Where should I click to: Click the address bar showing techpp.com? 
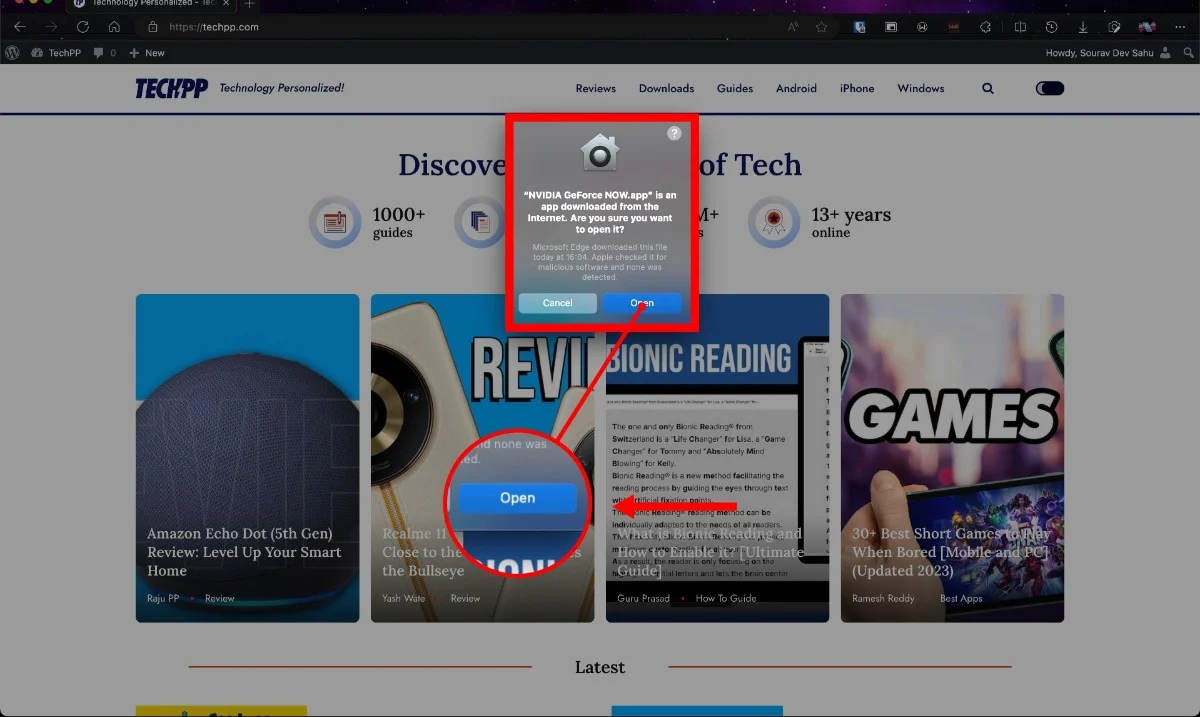click(x=400, y=27)
